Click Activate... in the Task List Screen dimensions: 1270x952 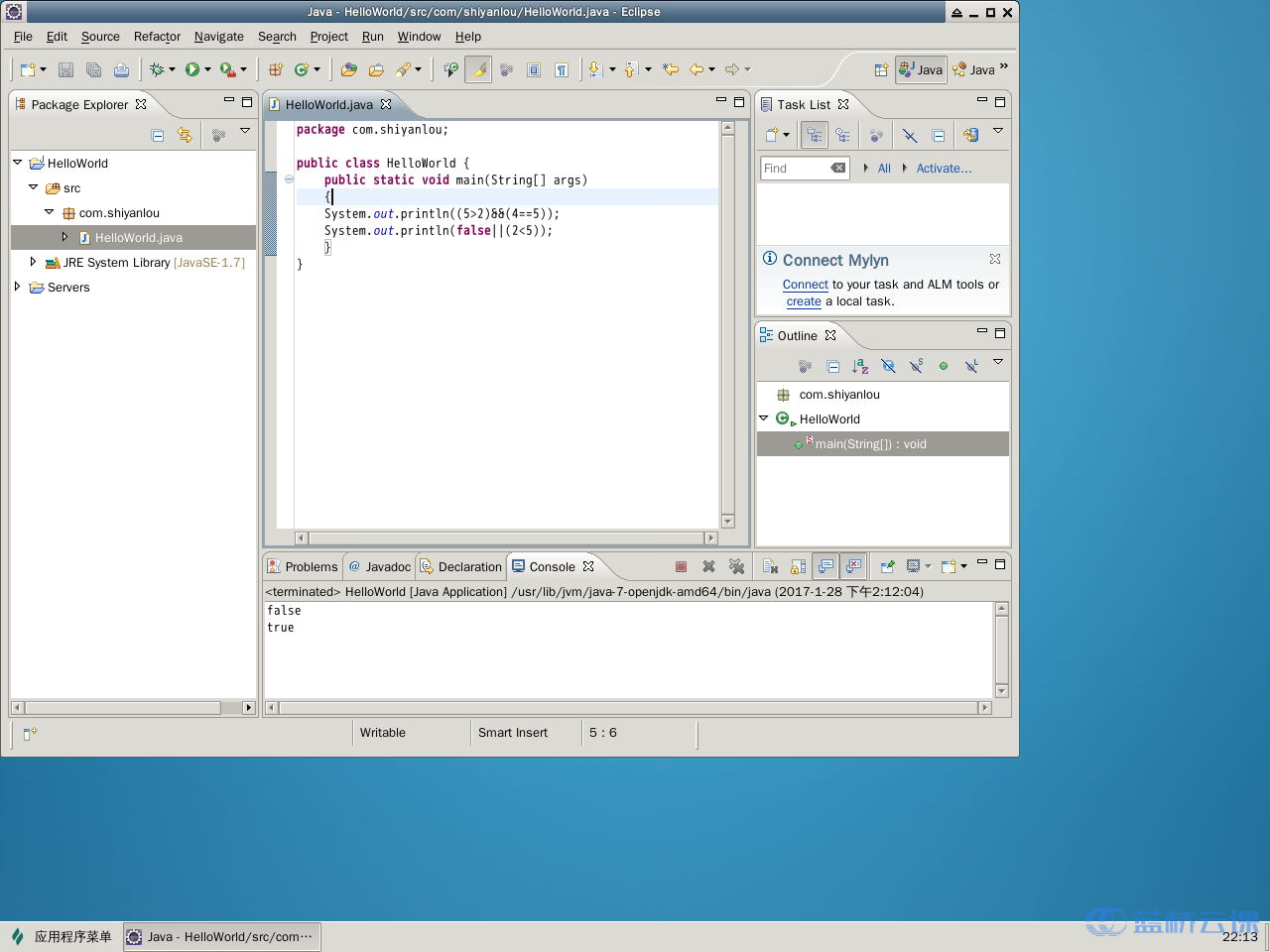pos(943,169)
